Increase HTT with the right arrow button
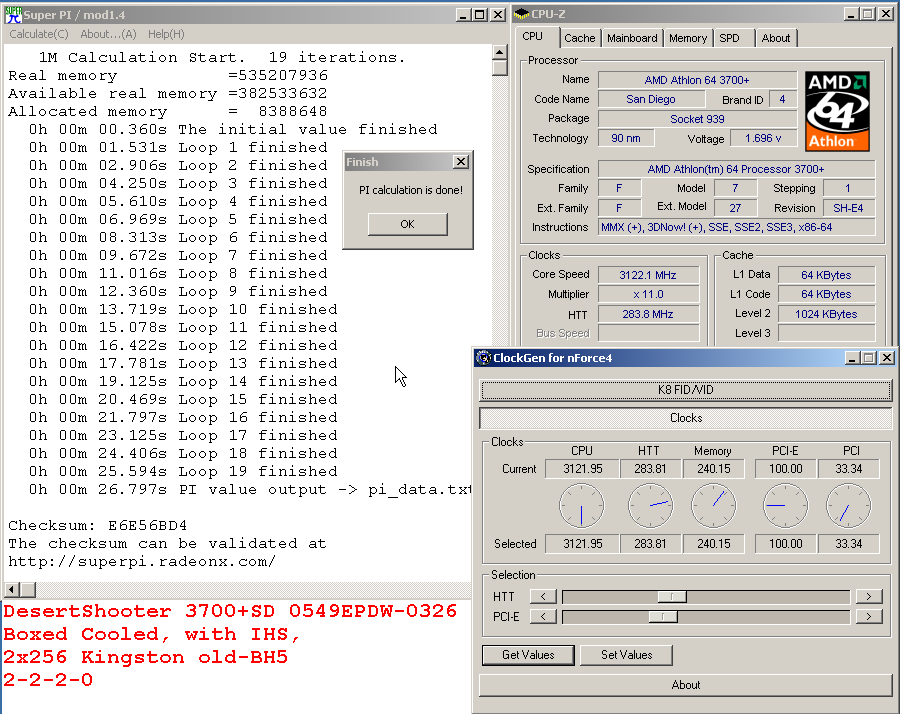Screen dimensions: 900x714 pos(868,597)
